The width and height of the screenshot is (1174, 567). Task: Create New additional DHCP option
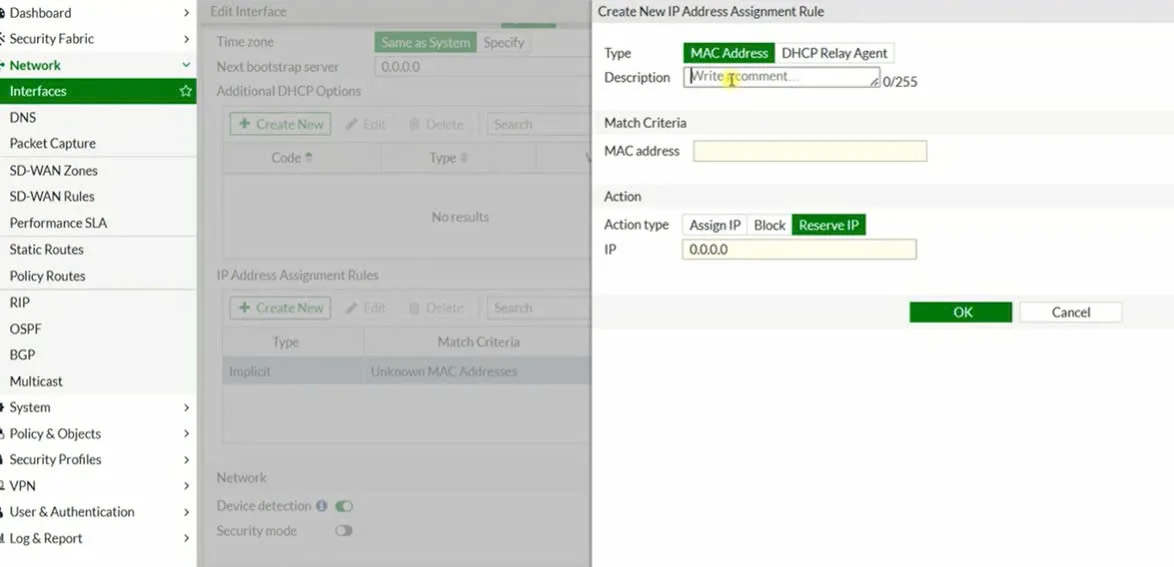(280, 124)
